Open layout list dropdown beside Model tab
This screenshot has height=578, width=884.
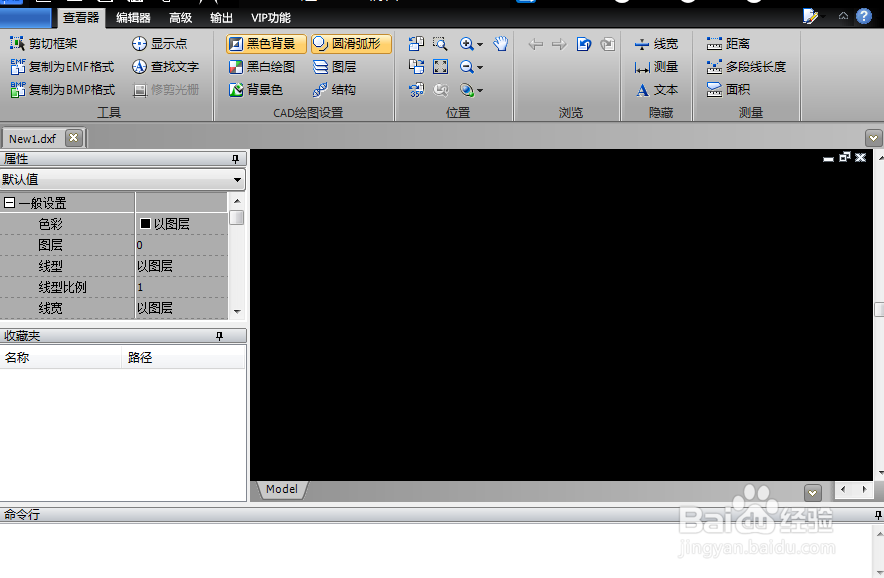click(x=812, y=492)
